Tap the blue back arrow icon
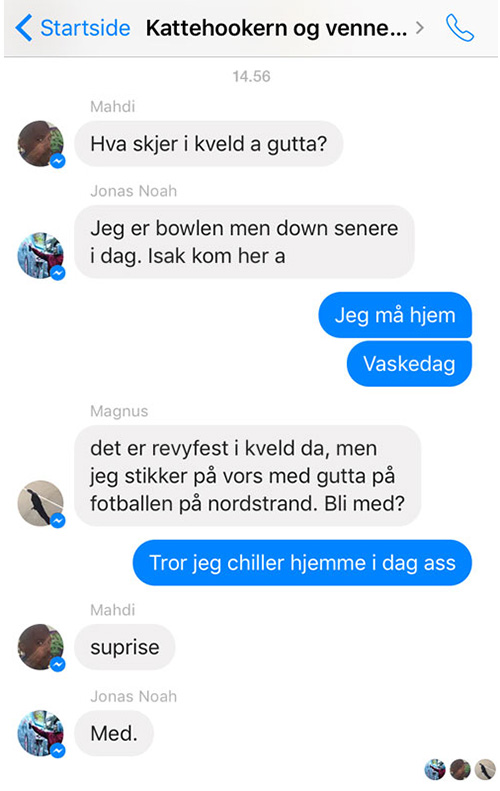Screen dimensions: 500x791 coord(24,28)
